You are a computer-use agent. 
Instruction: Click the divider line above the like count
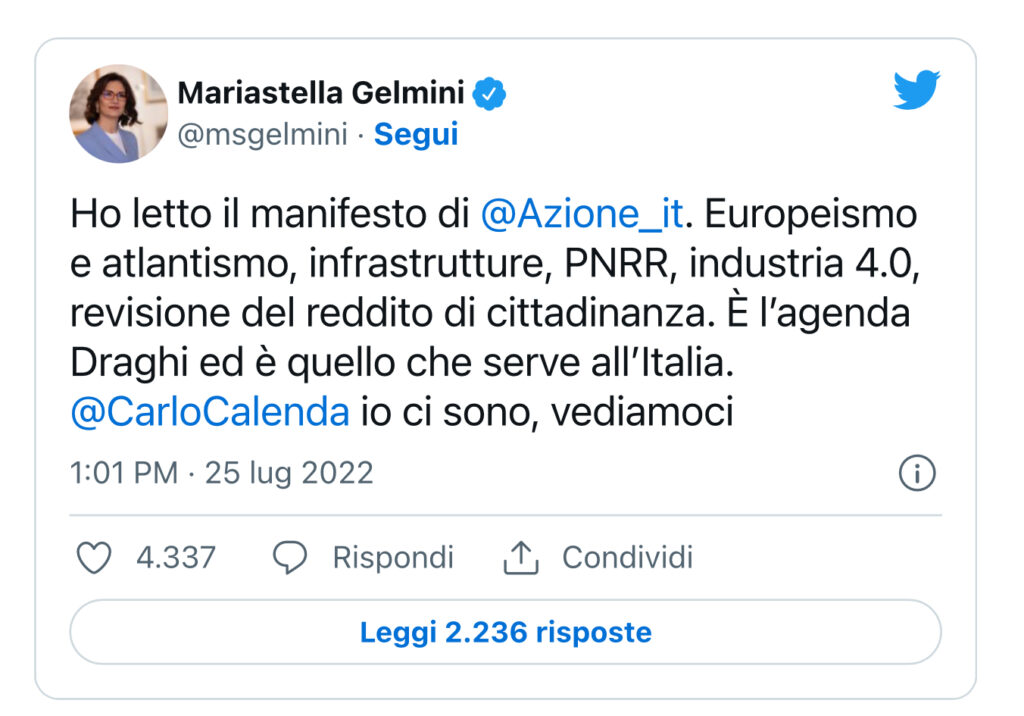click(505, 515)
